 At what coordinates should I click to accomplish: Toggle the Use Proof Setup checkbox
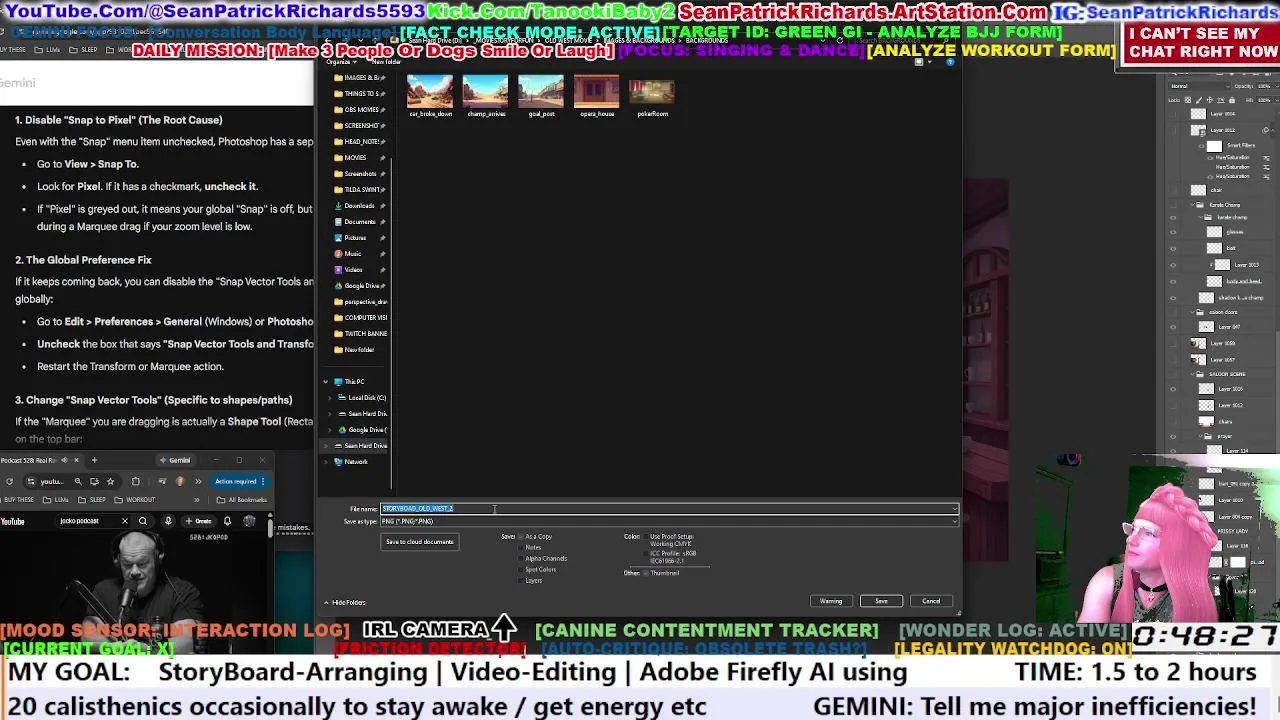click(x=646, y=537)
